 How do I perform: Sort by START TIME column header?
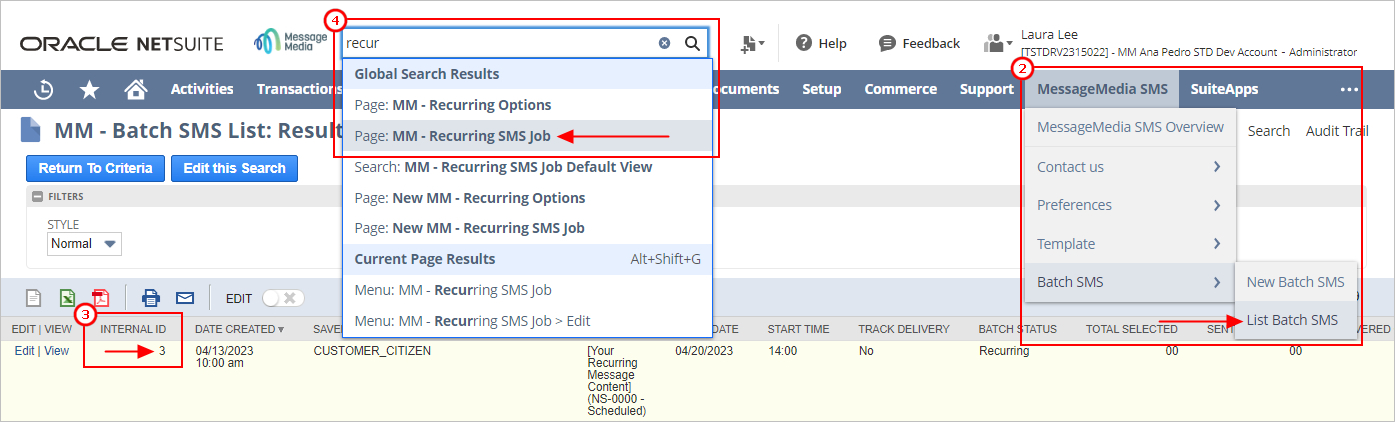click(798, 329)
